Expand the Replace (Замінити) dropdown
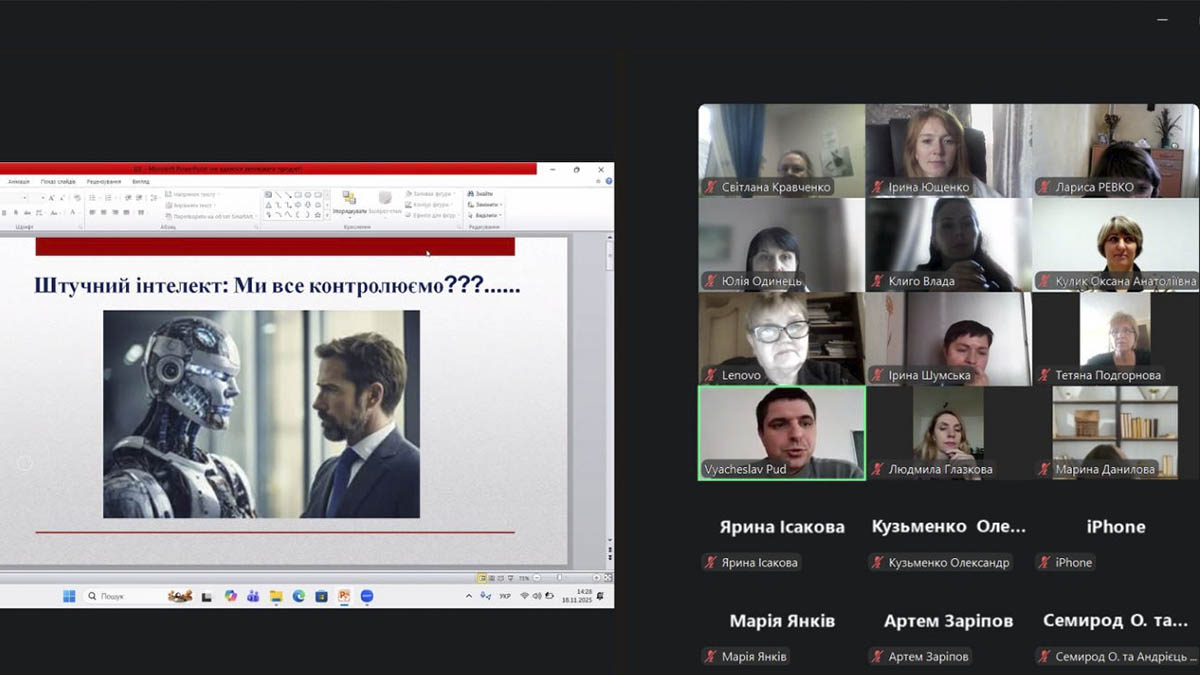 tap(500, 205)
